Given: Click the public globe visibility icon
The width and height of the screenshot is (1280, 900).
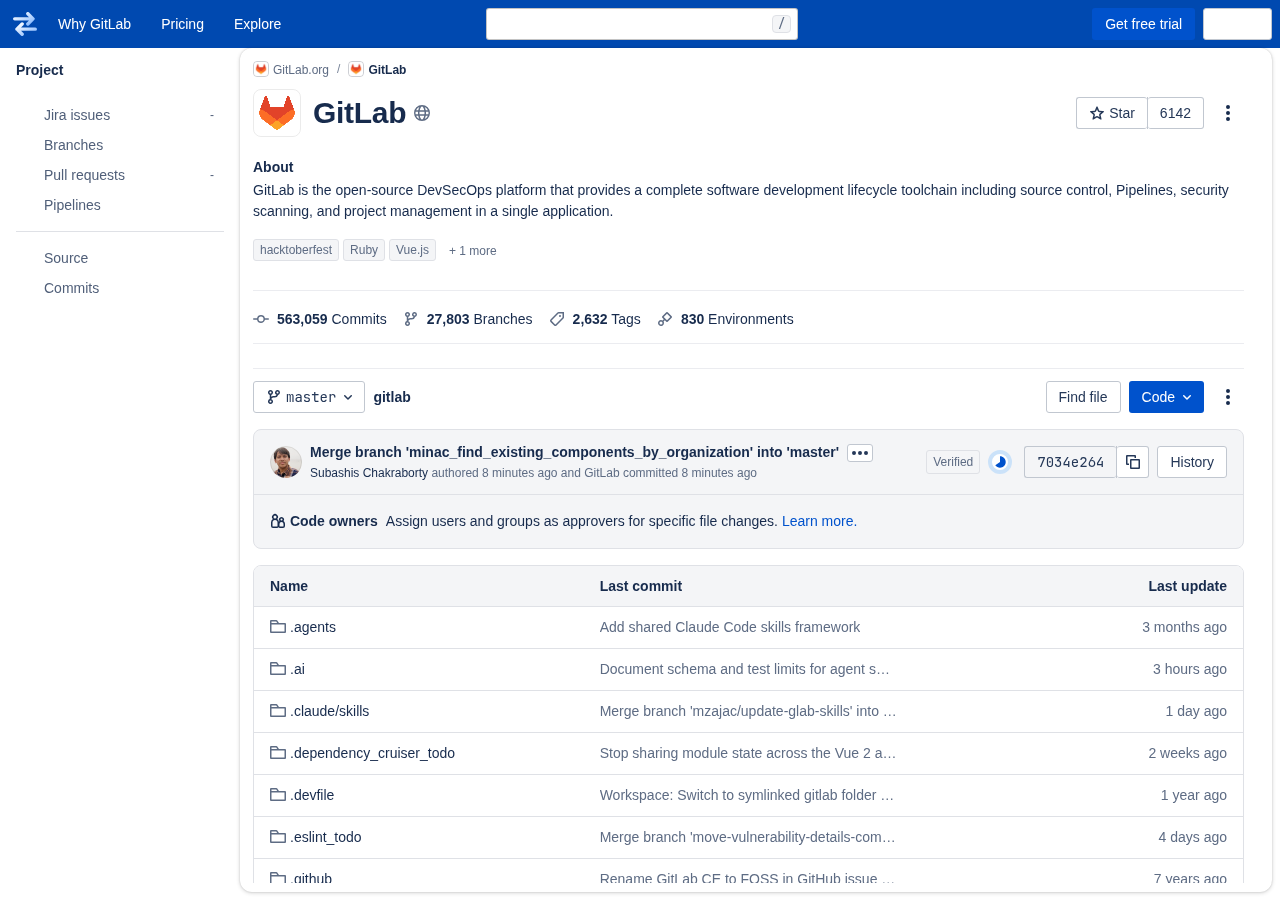Looking at the screenshot, I should click(x=422, y=113).
